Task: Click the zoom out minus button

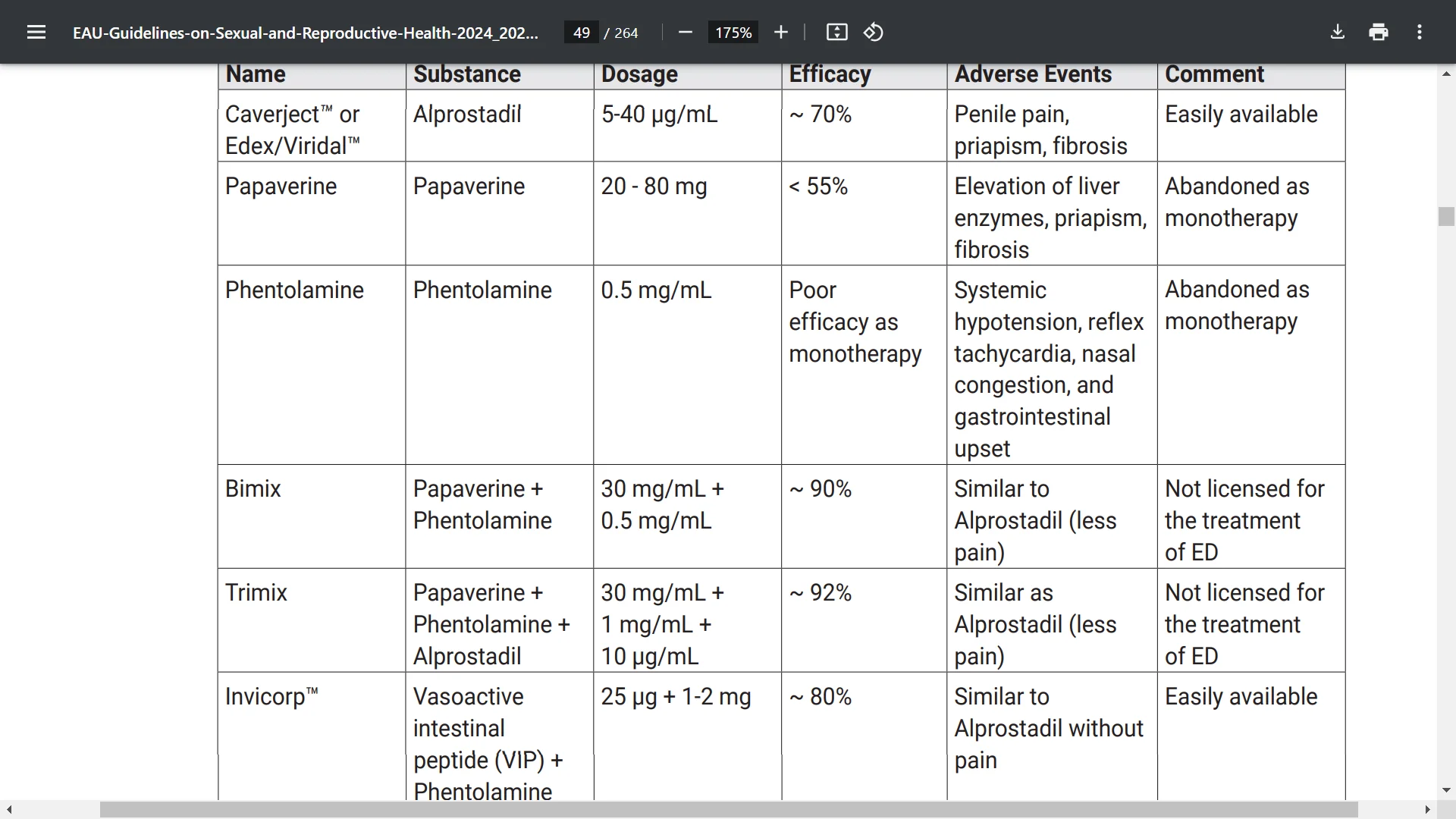Action: [686, 32]
